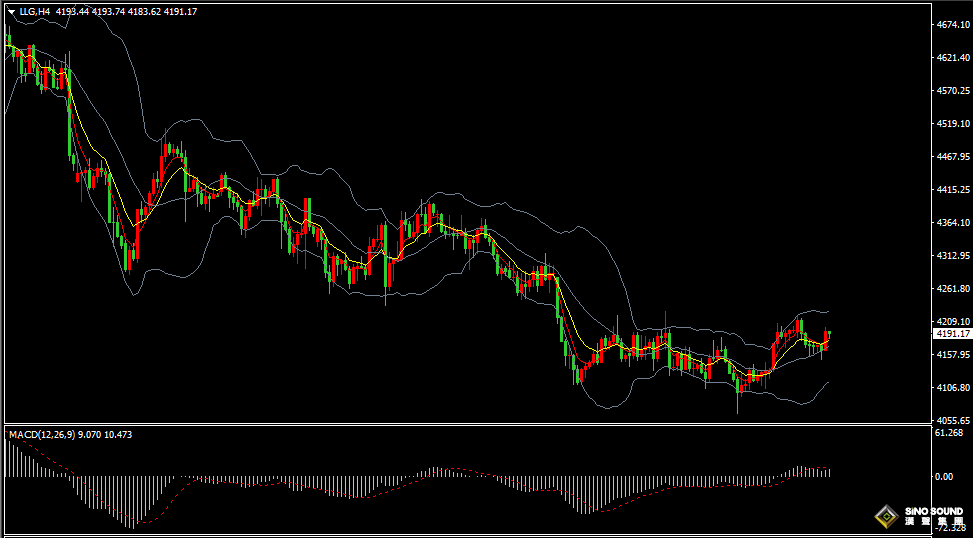The image size is (973, 538).
Task: Click the 4209.10 price axis label
Action: tap(954, 321)
